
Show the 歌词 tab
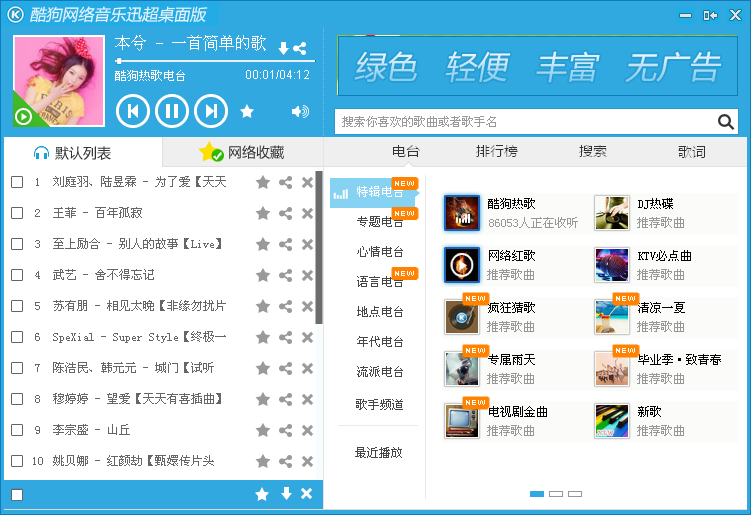tap(692, 151)
